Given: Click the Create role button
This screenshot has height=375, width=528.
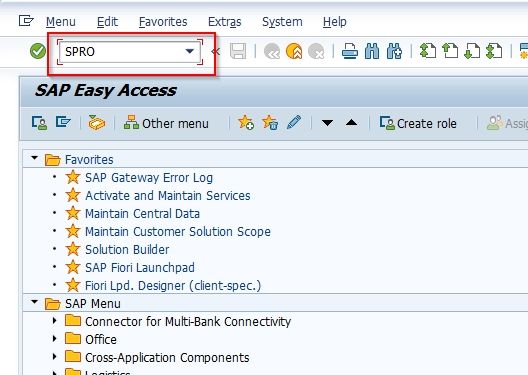Looking at the screenshot, I should click(418, 123).
